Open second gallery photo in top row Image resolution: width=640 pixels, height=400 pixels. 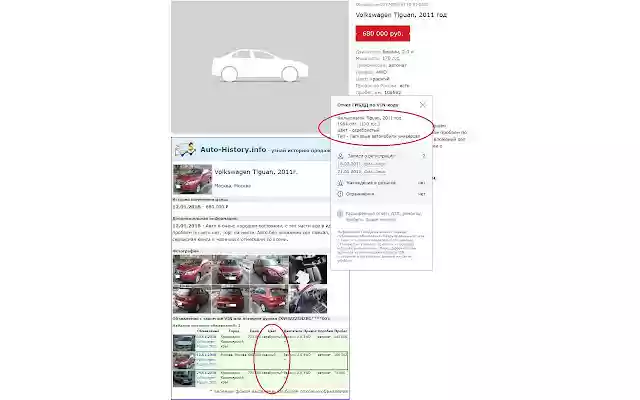(x=231, y=269)
